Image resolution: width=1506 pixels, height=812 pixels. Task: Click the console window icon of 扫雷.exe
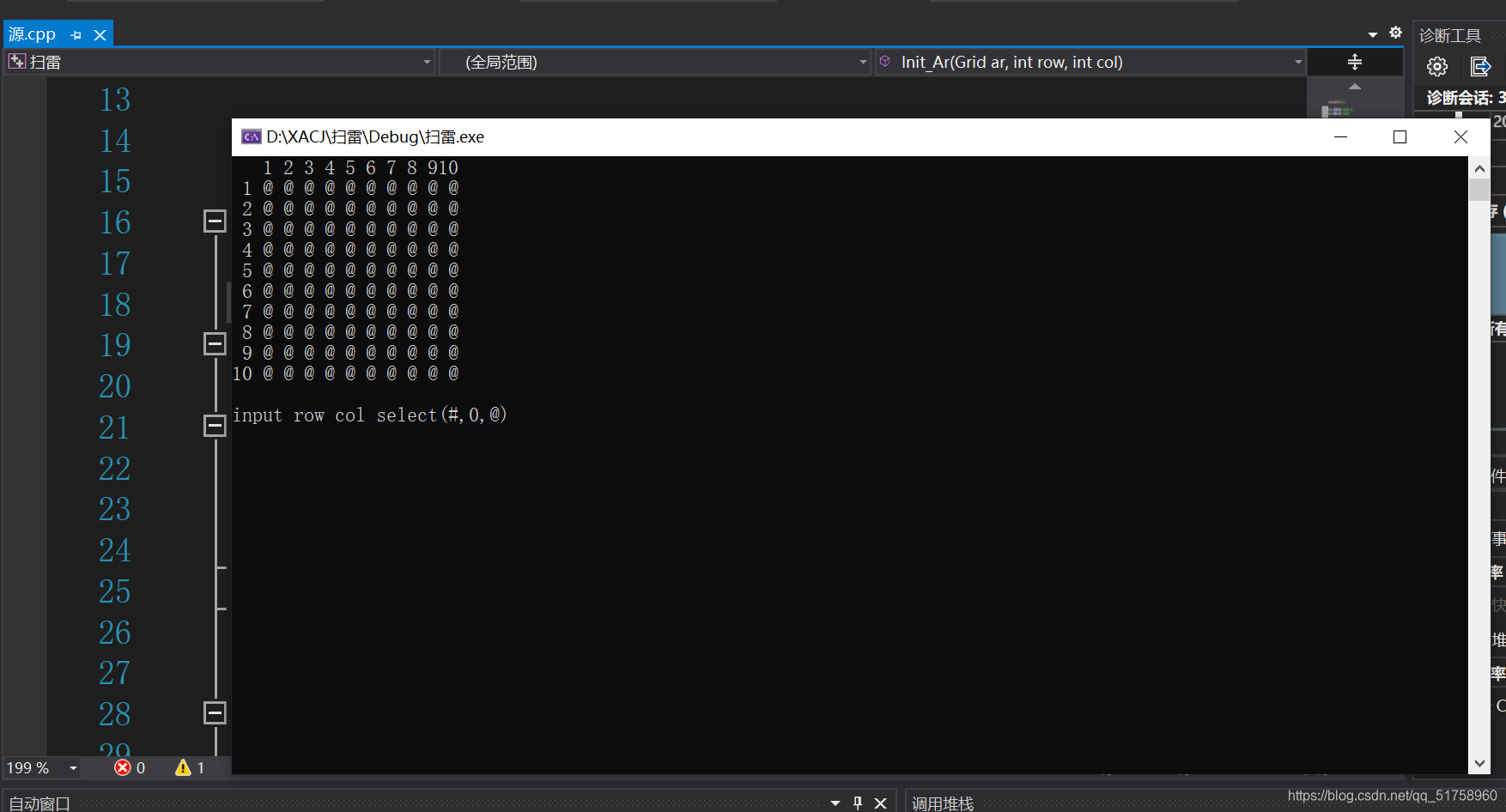pos(252,136)
